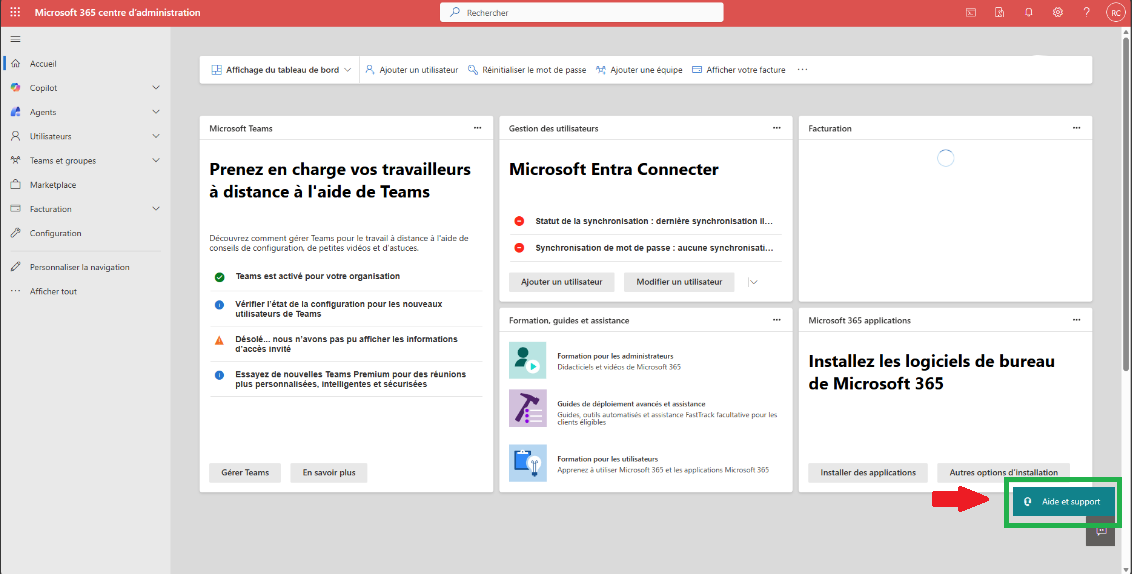Open the RC account avatar

point(1116,12)
